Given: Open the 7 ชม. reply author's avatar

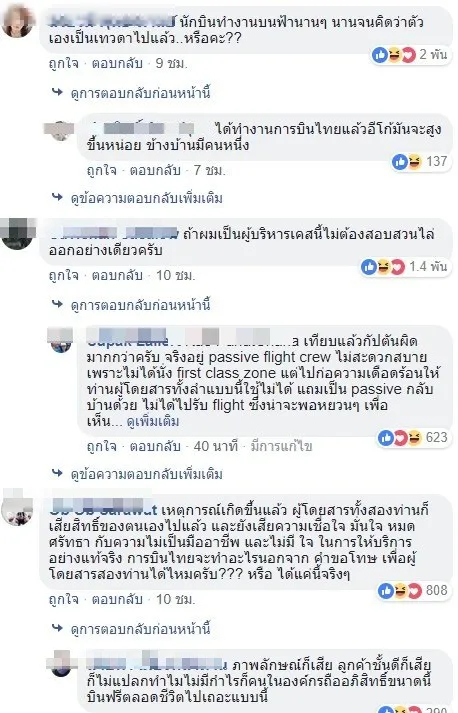Looking at the screenshot, I should tap(60, 130).
